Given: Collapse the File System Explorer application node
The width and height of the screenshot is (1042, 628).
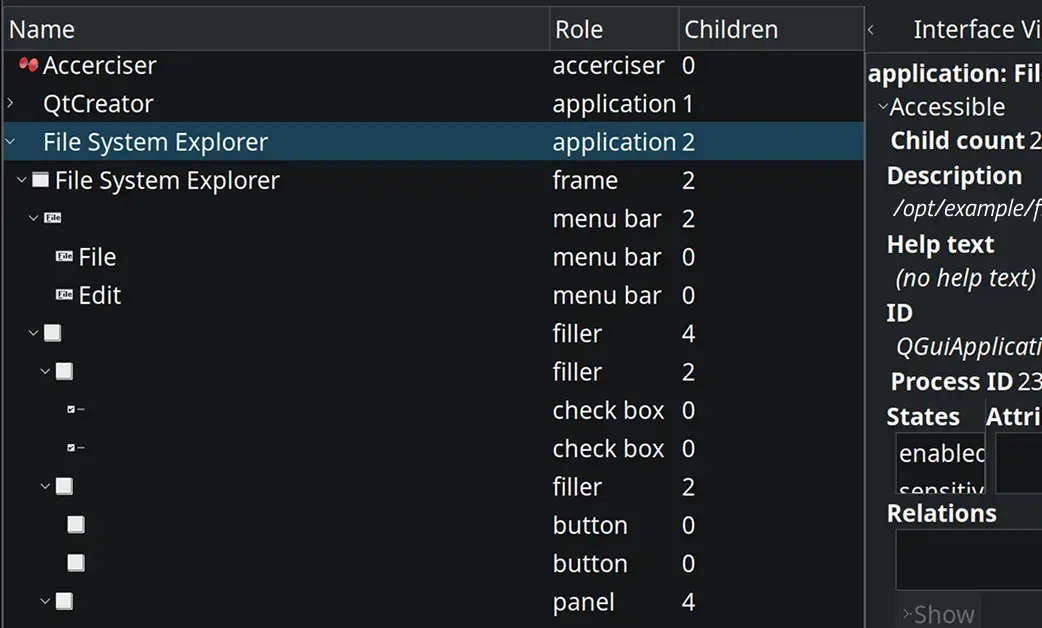Looking at the screenshot, I should pyautogui.click(x=10, y=141).
